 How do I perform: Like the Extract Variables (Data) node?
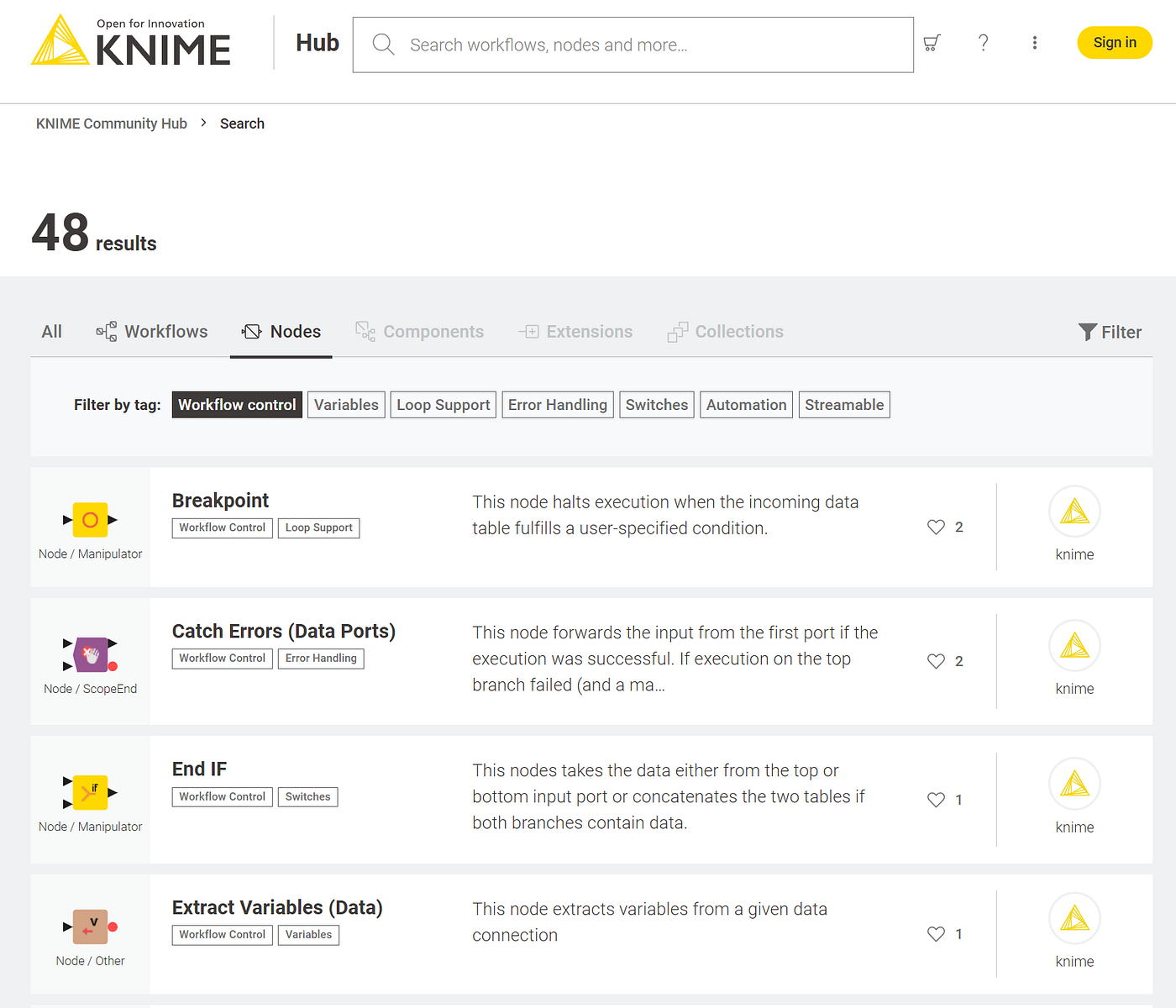936,934
